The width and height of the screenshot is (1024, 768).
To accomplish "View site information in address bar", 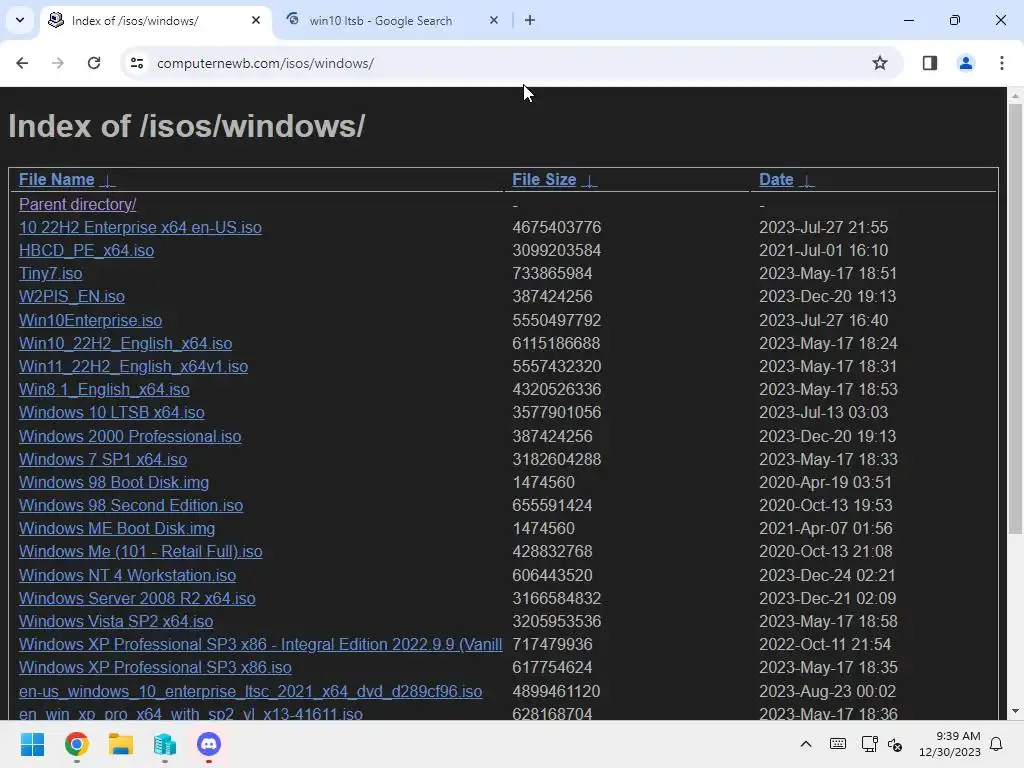I will point(137,63).
